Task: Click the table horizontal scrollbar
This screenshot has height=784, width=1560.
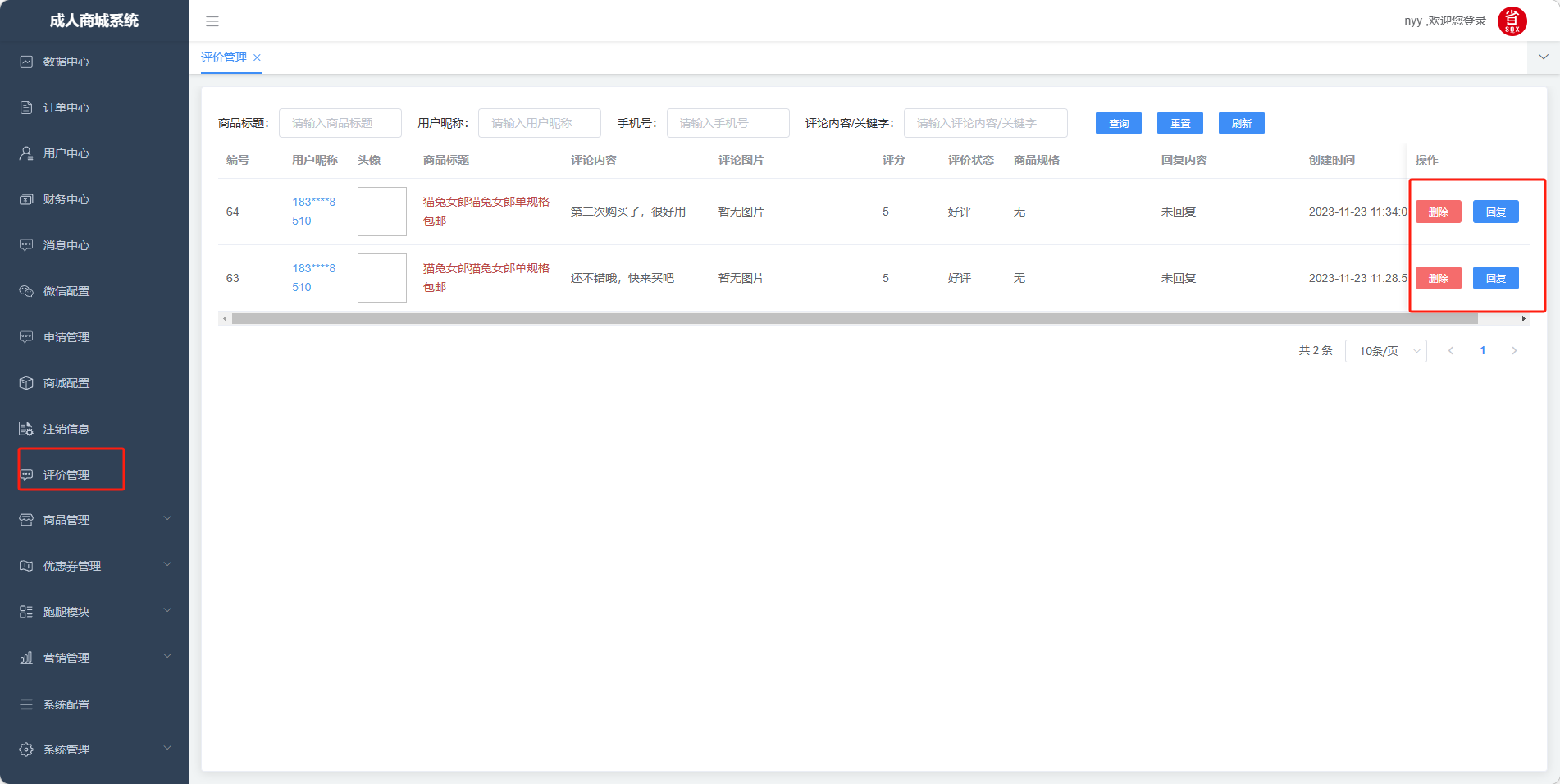Action: point(853,318)
